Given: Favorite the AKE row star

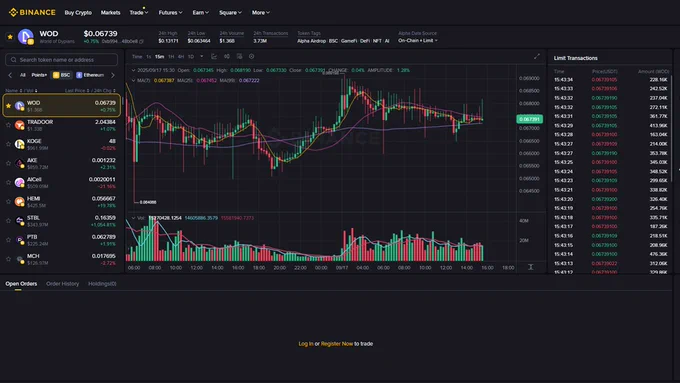Looking at the screenshot, I should coord(8,163).
